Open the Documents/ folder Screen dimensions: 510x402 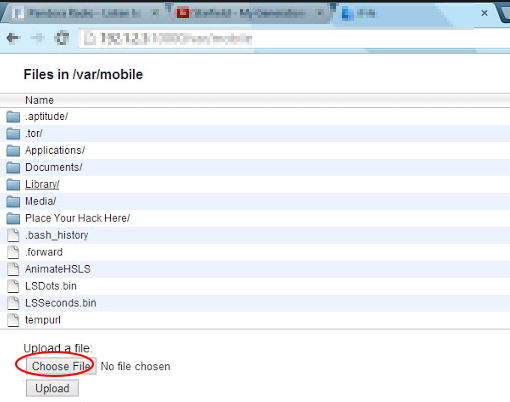54,167
